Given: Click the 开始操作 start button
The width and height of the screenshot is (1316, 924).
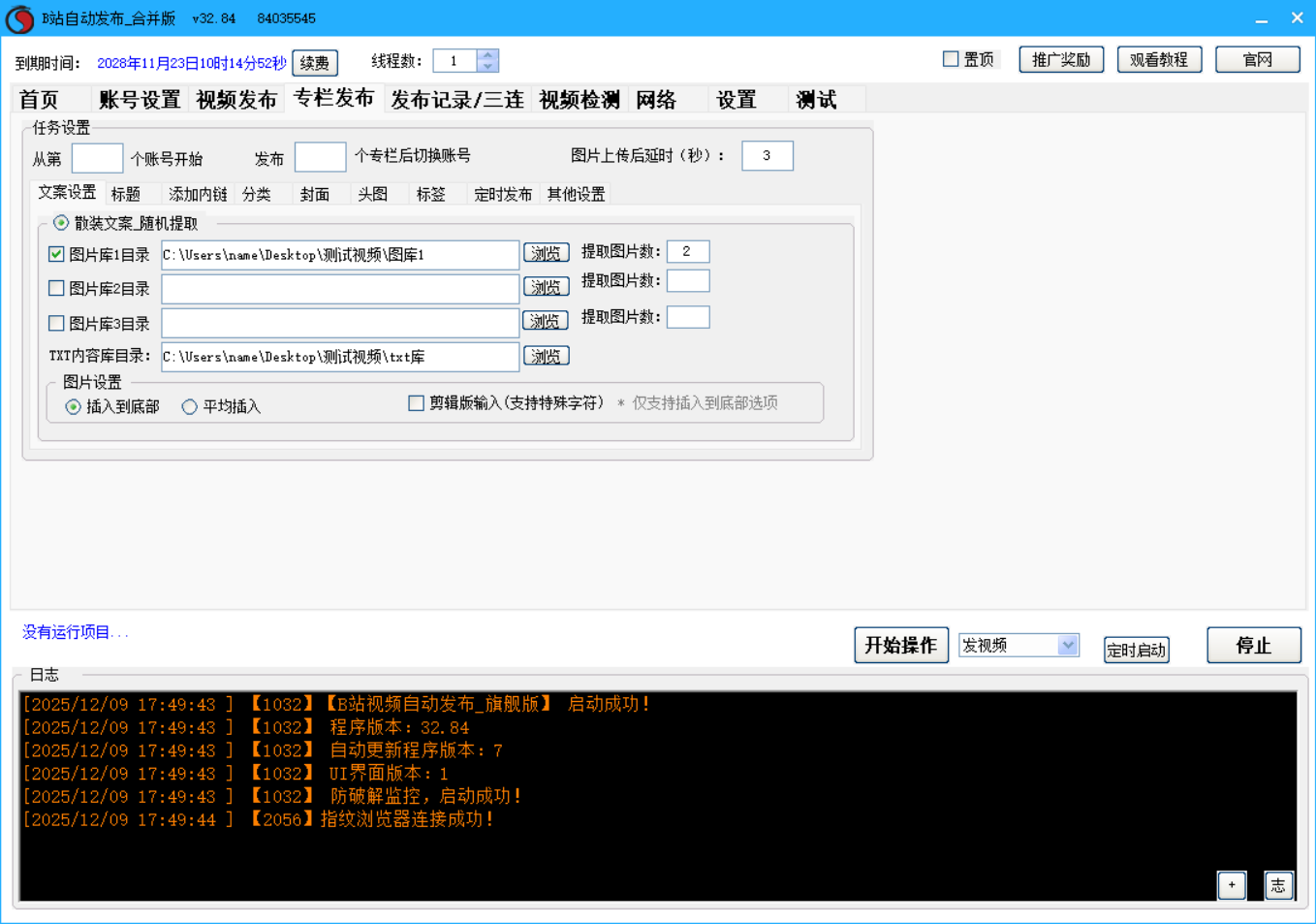Looking at the screenshot, I should click(900, 645).
